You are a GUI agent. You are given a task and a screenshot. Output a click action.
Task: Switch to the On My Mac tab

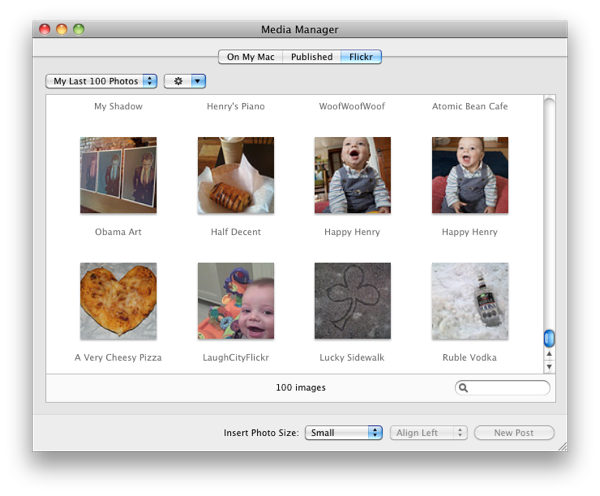[x=251, y=57]
